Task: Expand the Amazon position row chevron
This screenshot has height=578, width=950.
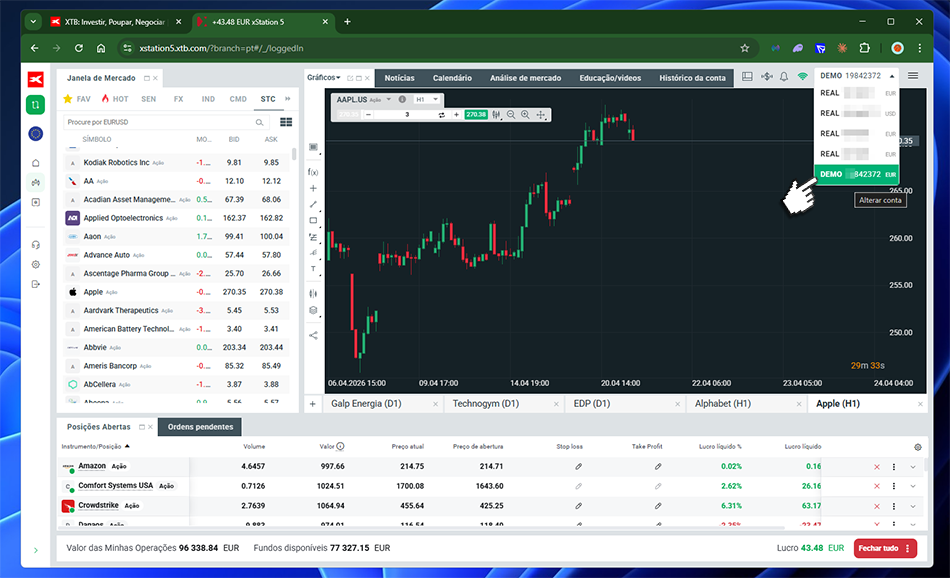Action: click(913, 467)
